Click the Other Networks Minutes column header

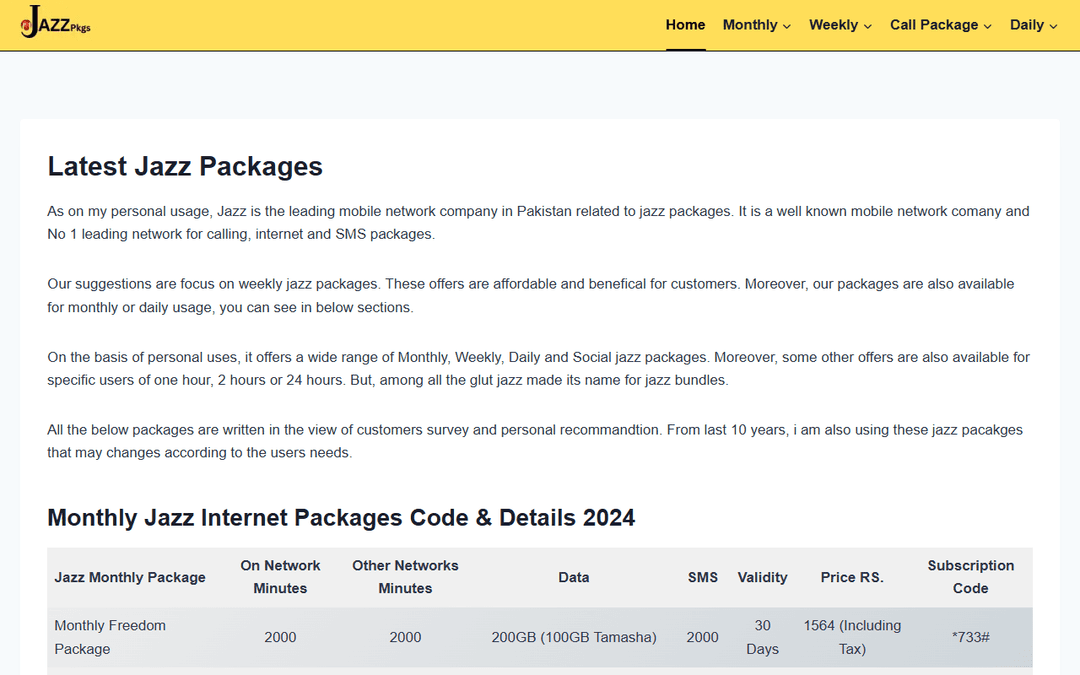[x=405, y=577]
